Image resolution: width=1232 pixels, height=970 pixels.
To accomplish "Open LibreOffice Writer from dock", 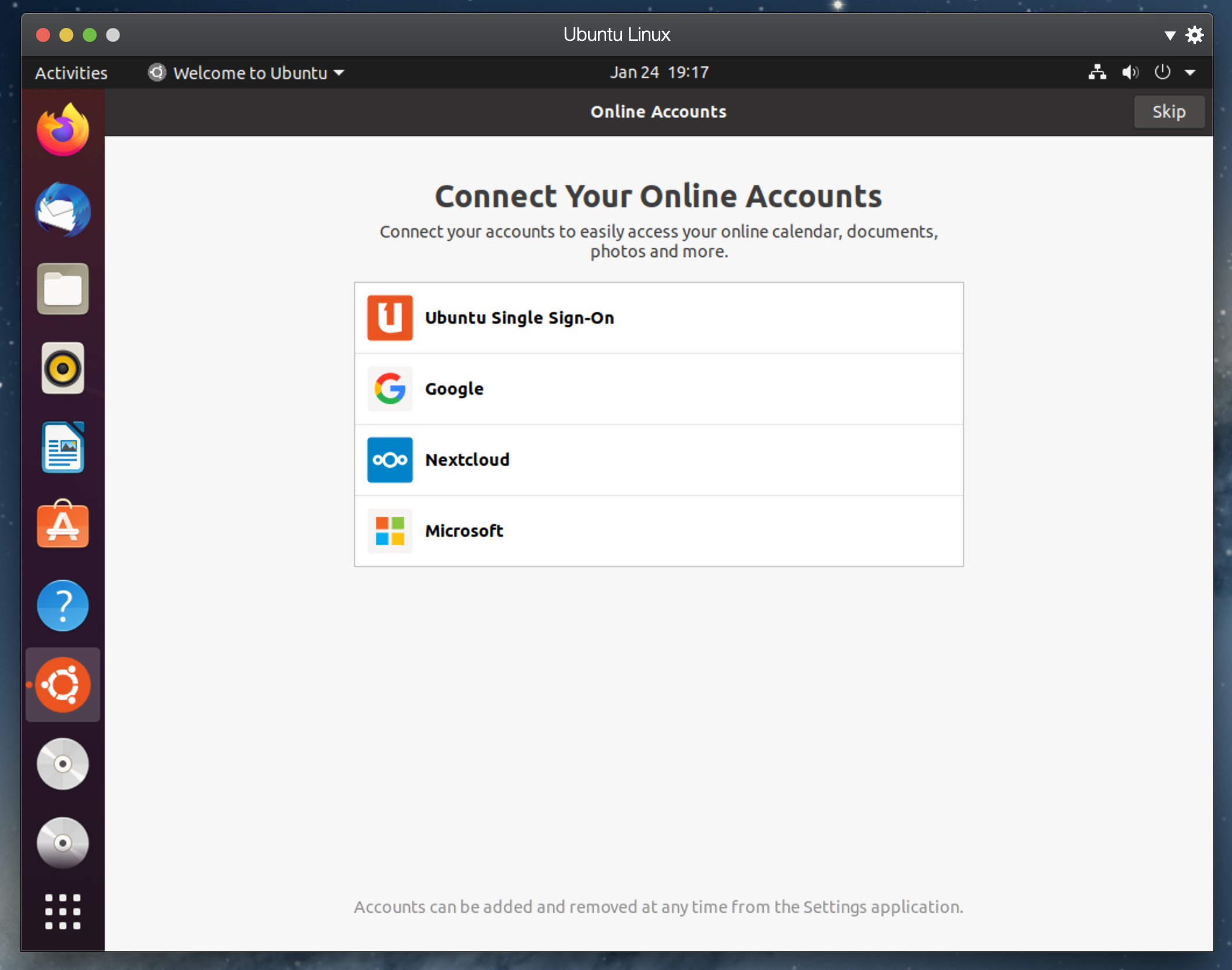I will click(x=63, y=447).
